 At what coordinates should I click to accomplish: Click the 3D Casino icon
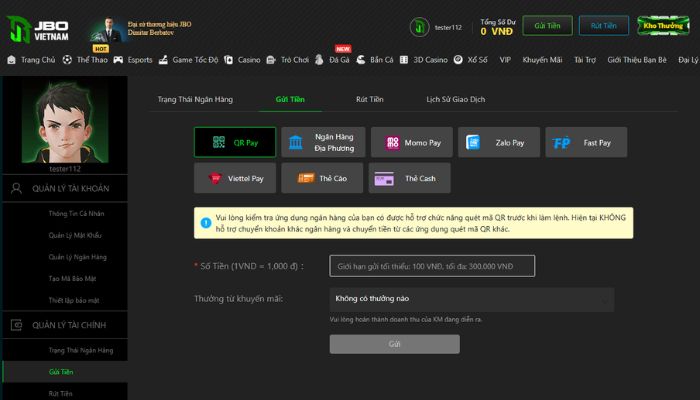[404, 60]
